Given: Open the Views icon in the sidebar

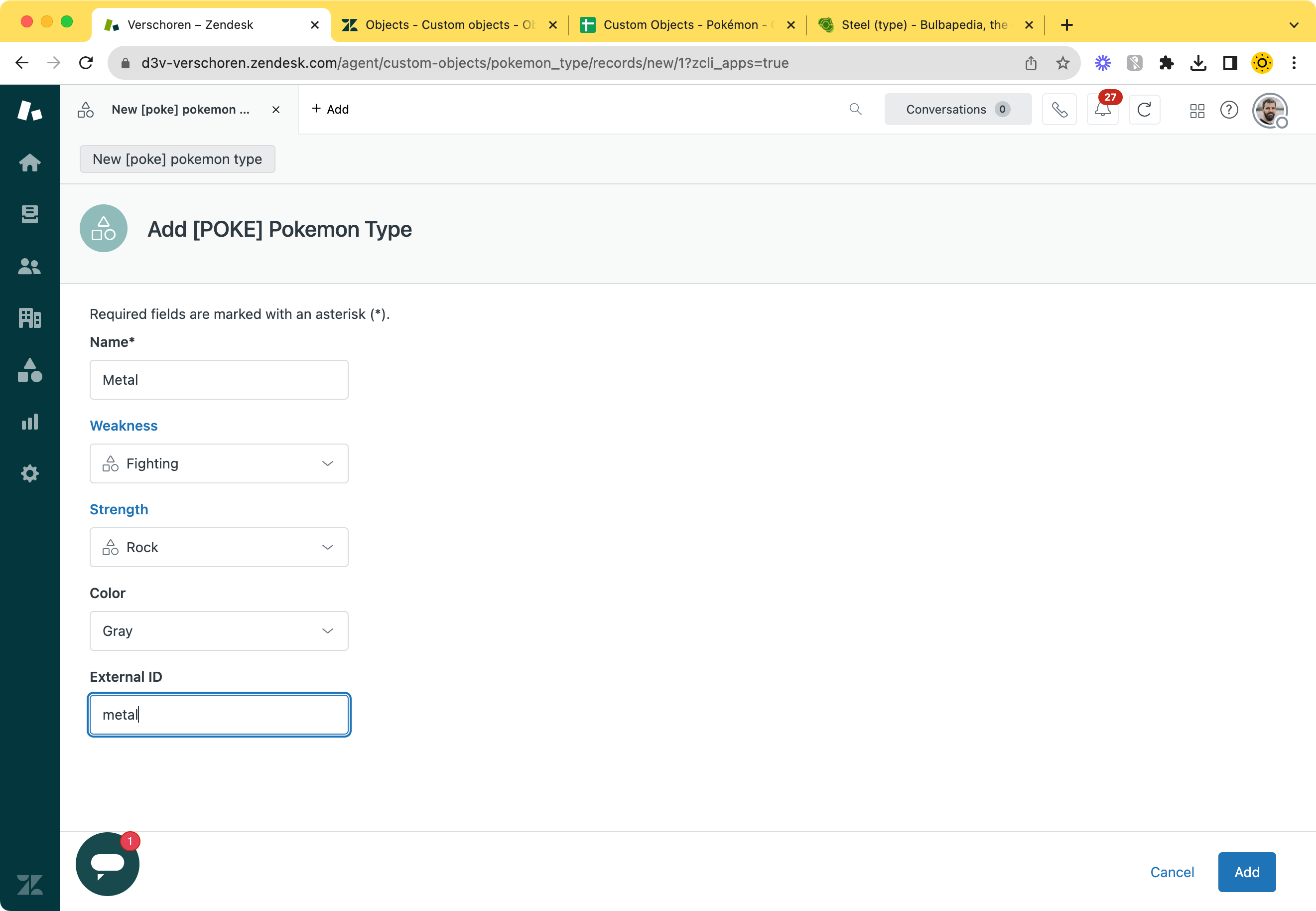Looking at the screenshot, I should [30, 214].
